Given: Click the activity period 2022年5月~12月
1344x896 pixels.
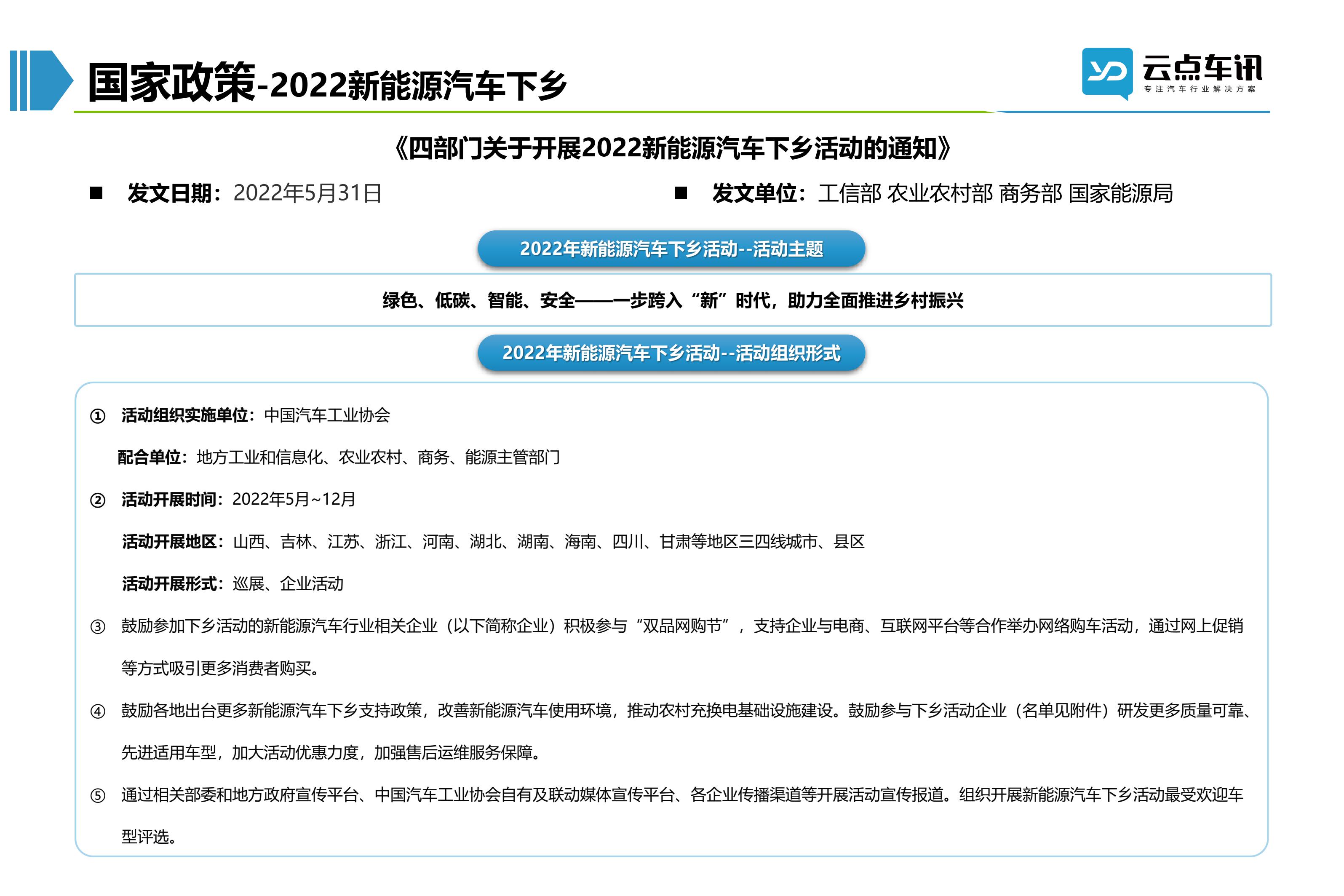Looking at the screenshot, I should pos(294,499).
